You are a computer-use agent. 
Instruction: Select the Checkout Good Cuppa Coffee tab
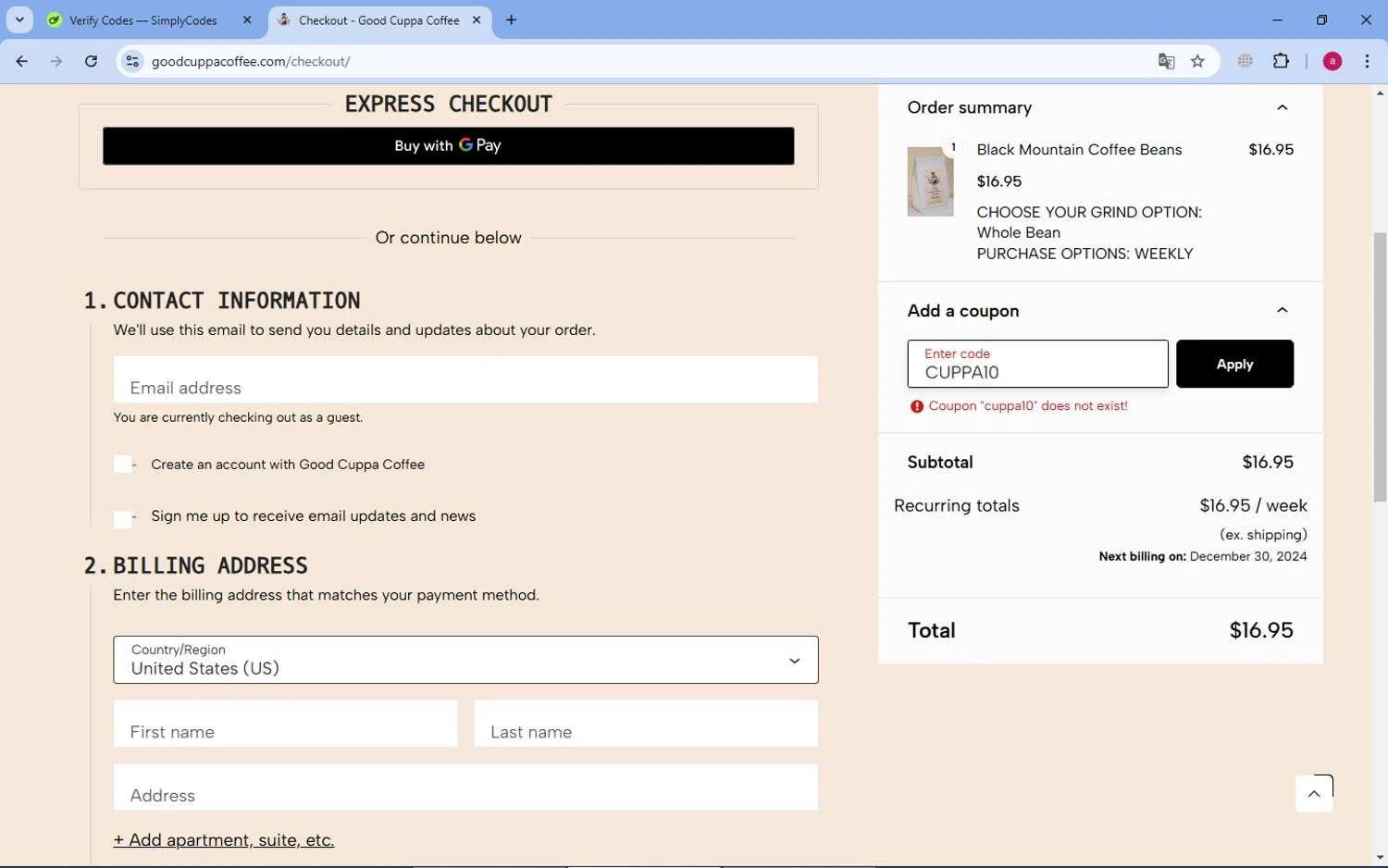click(x=379, y=20)
